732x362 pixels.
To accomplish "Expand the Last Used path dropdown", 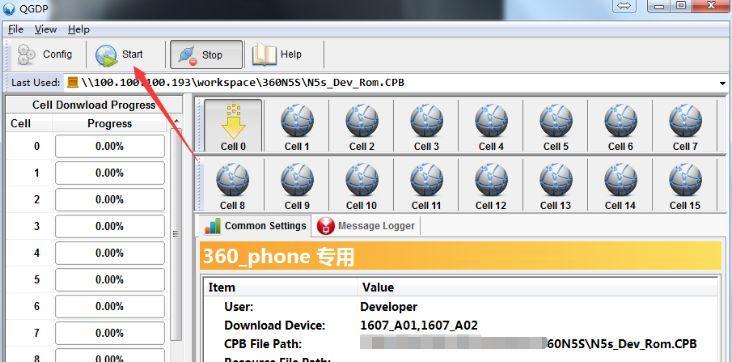I will point(723,83).
